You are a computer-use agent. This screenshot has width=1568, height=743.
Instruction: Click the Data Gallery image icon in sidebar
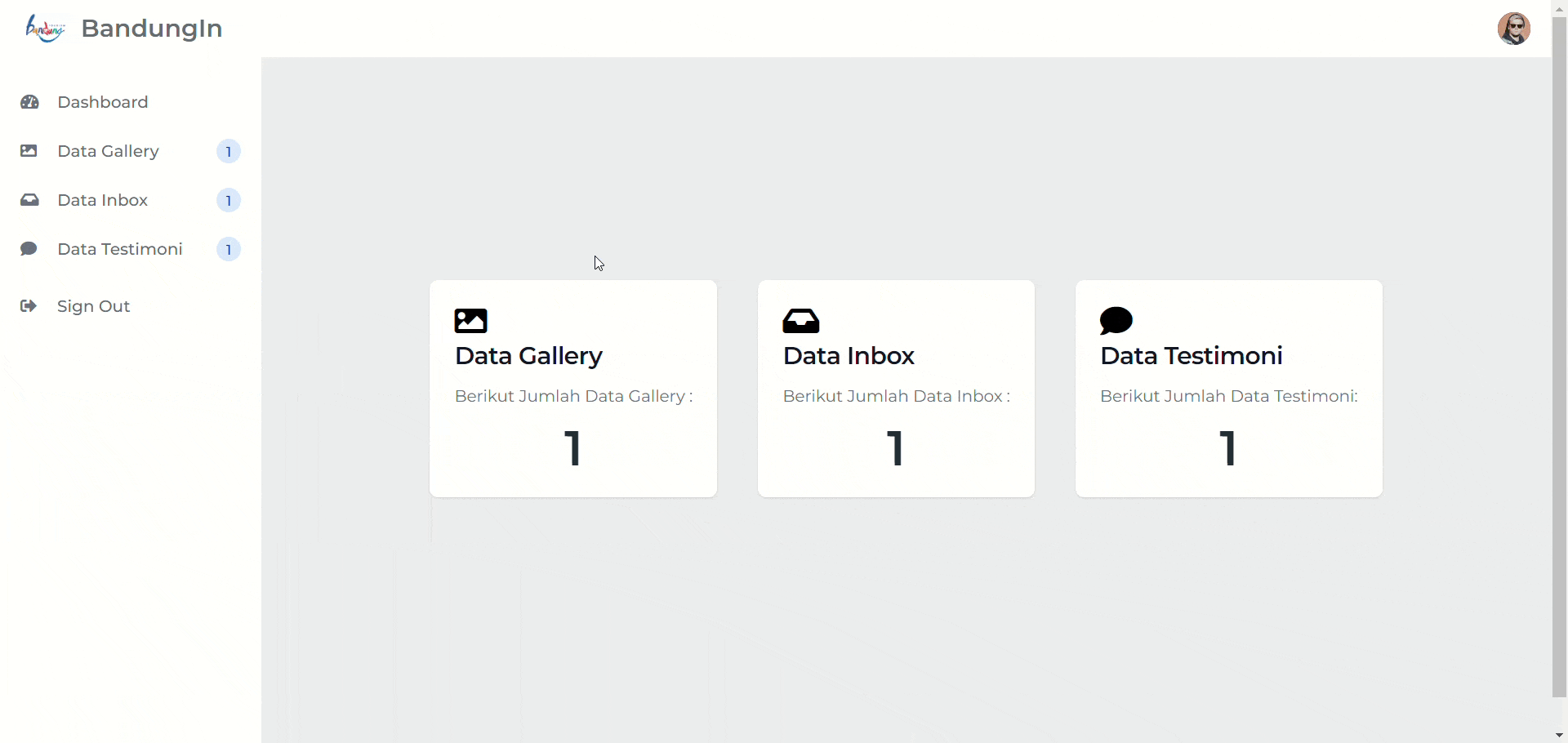(29, 151)
